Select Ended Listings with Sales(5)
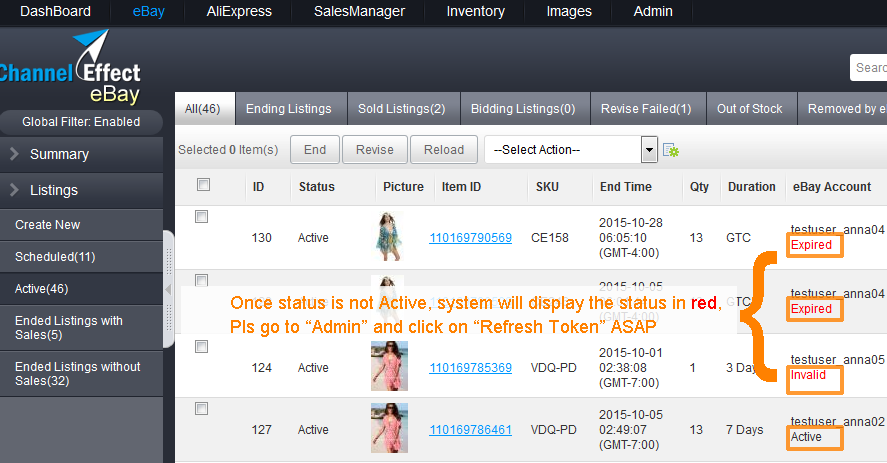 (81, 328)
